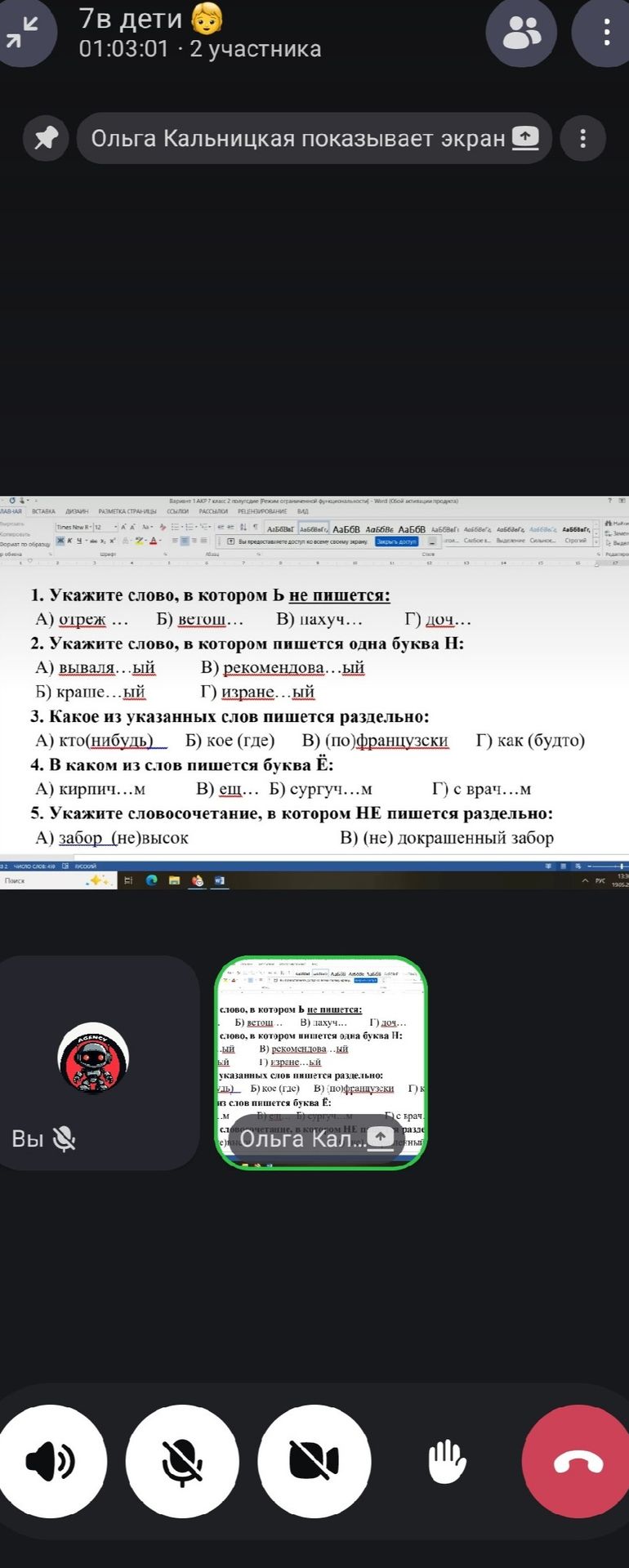Unmute the microphone button
The image size is (629, 1568).
(x=182, y=1461)
